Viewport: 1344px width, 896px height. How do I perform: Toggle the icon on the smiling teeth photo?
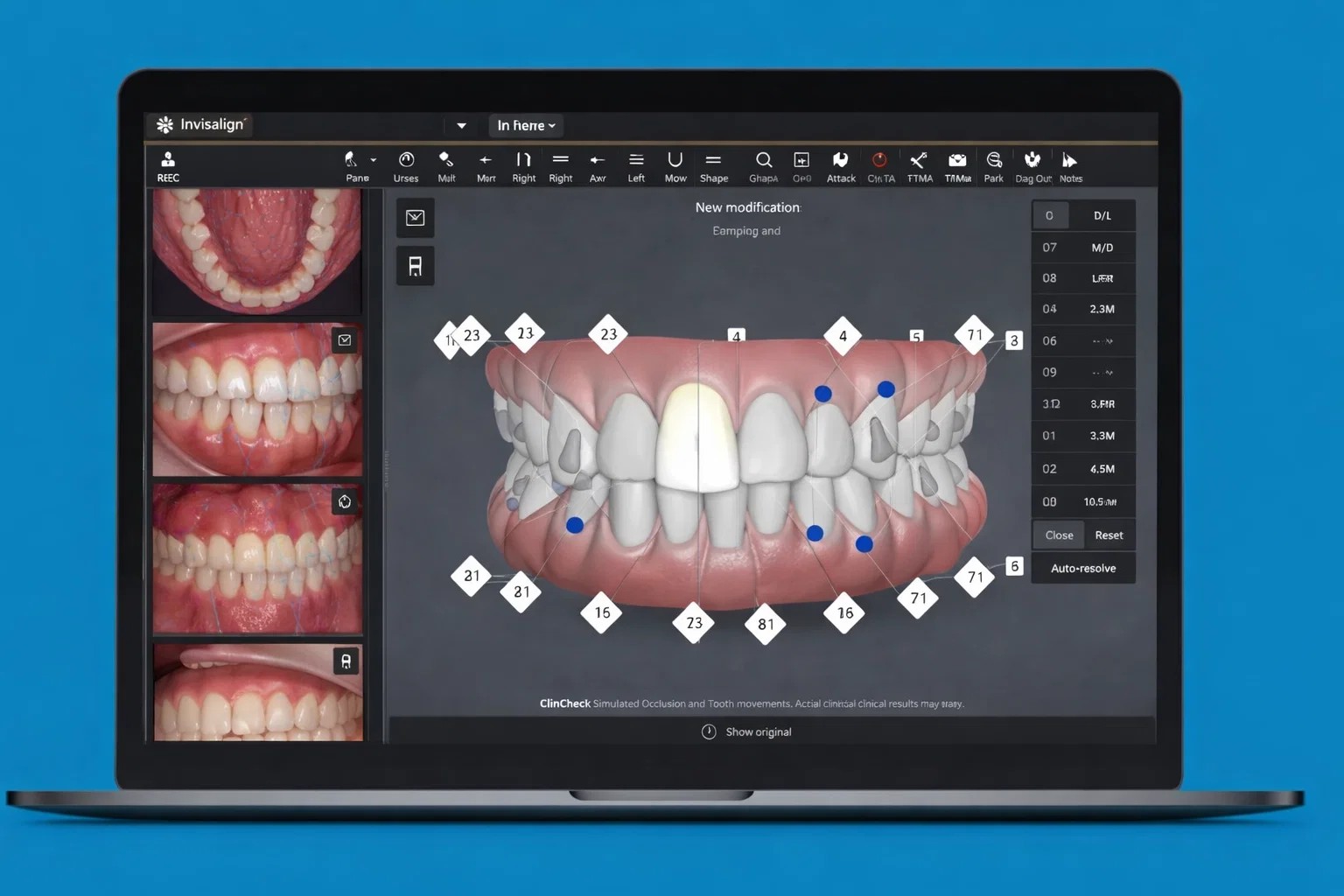[x=345, y=340]
